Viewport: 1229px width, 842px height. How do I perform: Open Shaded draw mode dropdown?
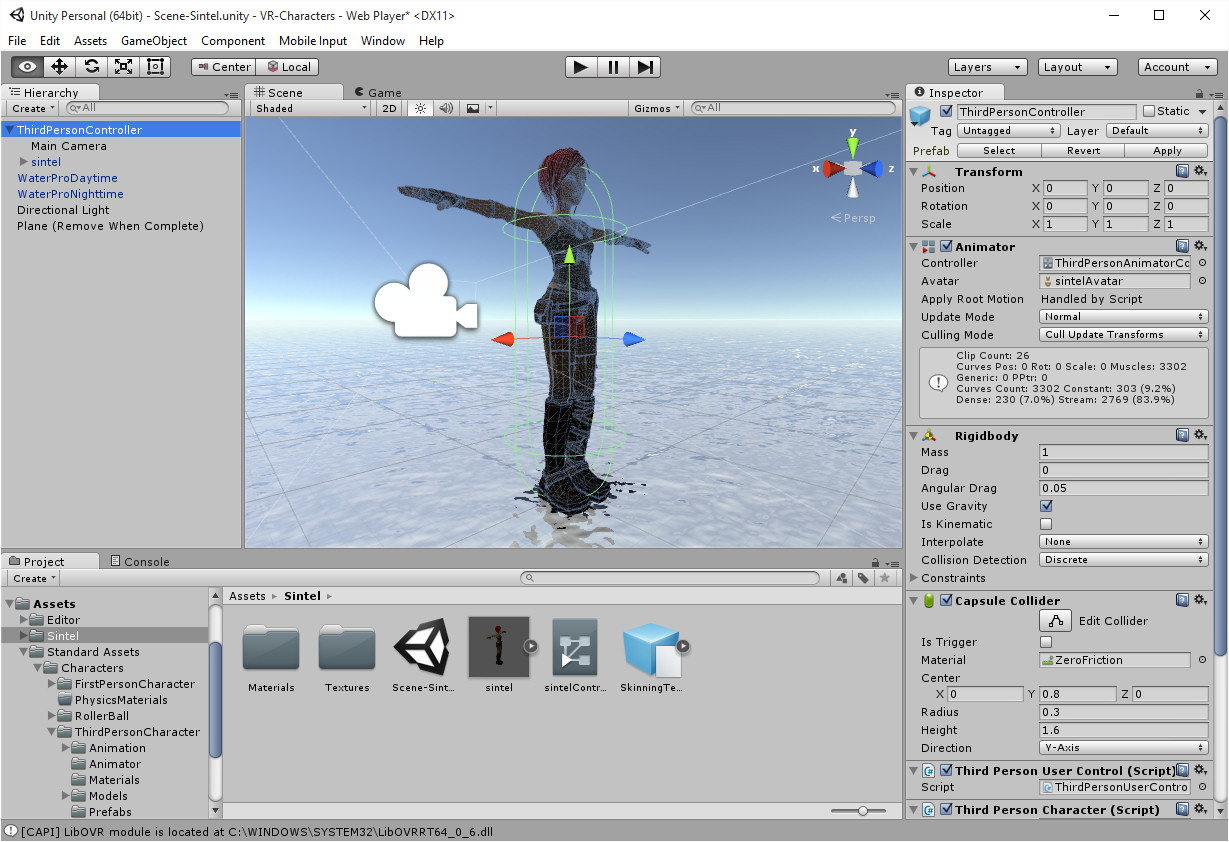(311, 108)
